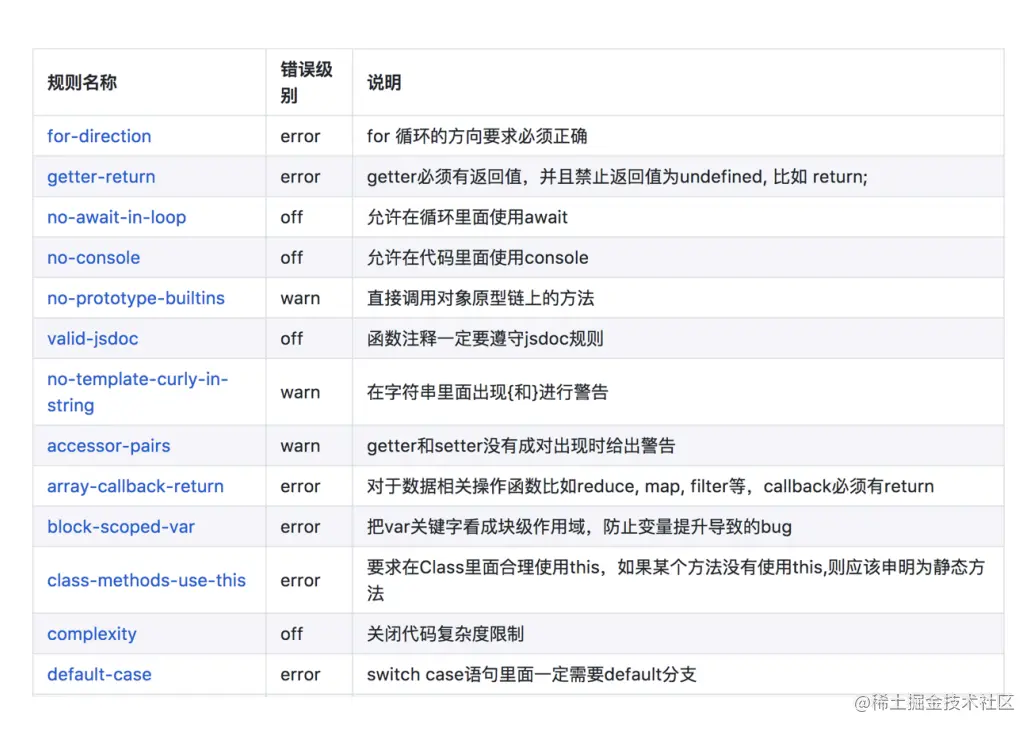Select the warn level in no-prototype-builtins row
Image resolution: width=1036 pixels, height=734 pixels.
[x=300, y=298]
